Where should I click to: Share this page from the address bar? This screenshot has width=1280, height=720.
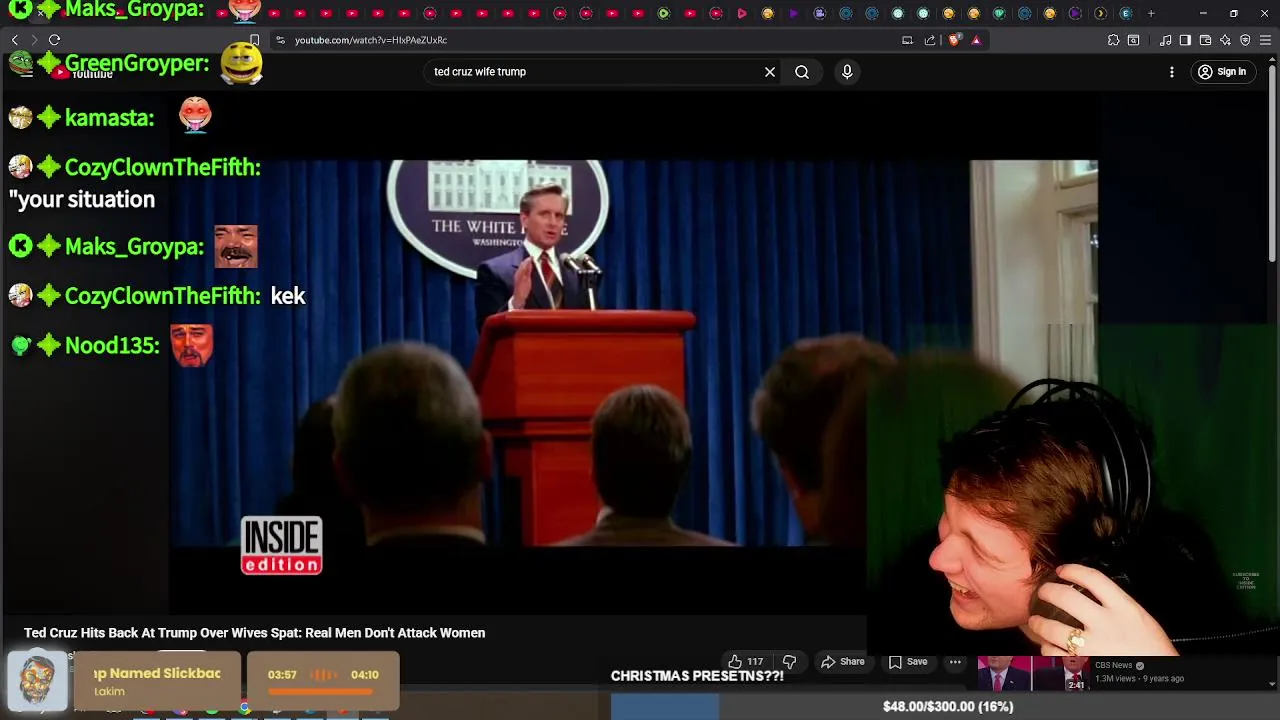pos(930,40)
